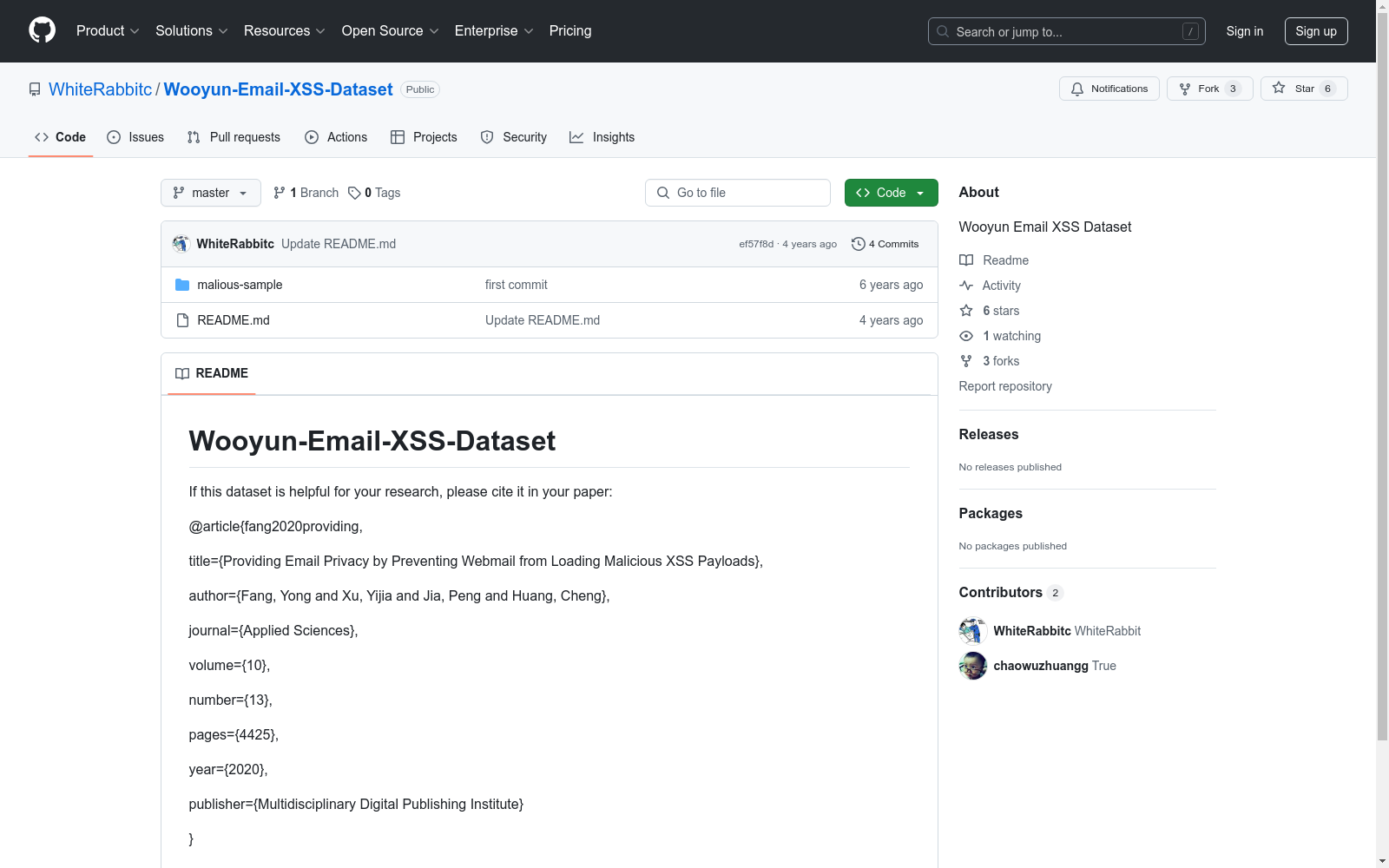This screenshot has width=1389, height=868.
Task: Open the Issues tab
Action: [135, 137]
